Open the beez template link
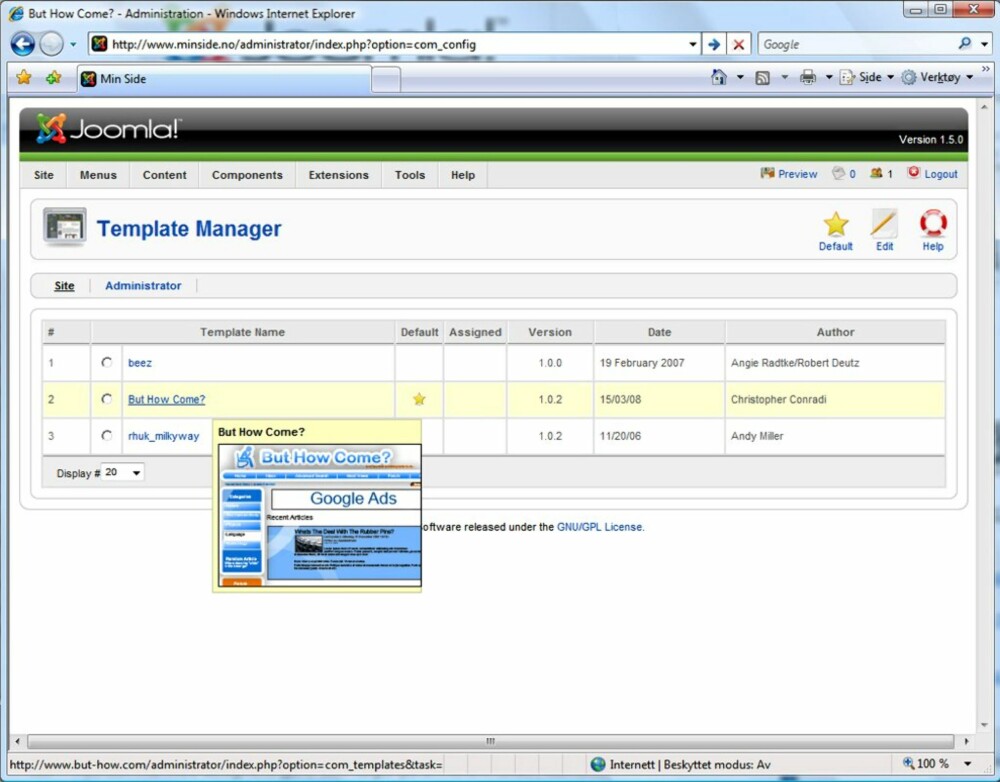Screen dimensions: 1000x782 tap(140, 363)
